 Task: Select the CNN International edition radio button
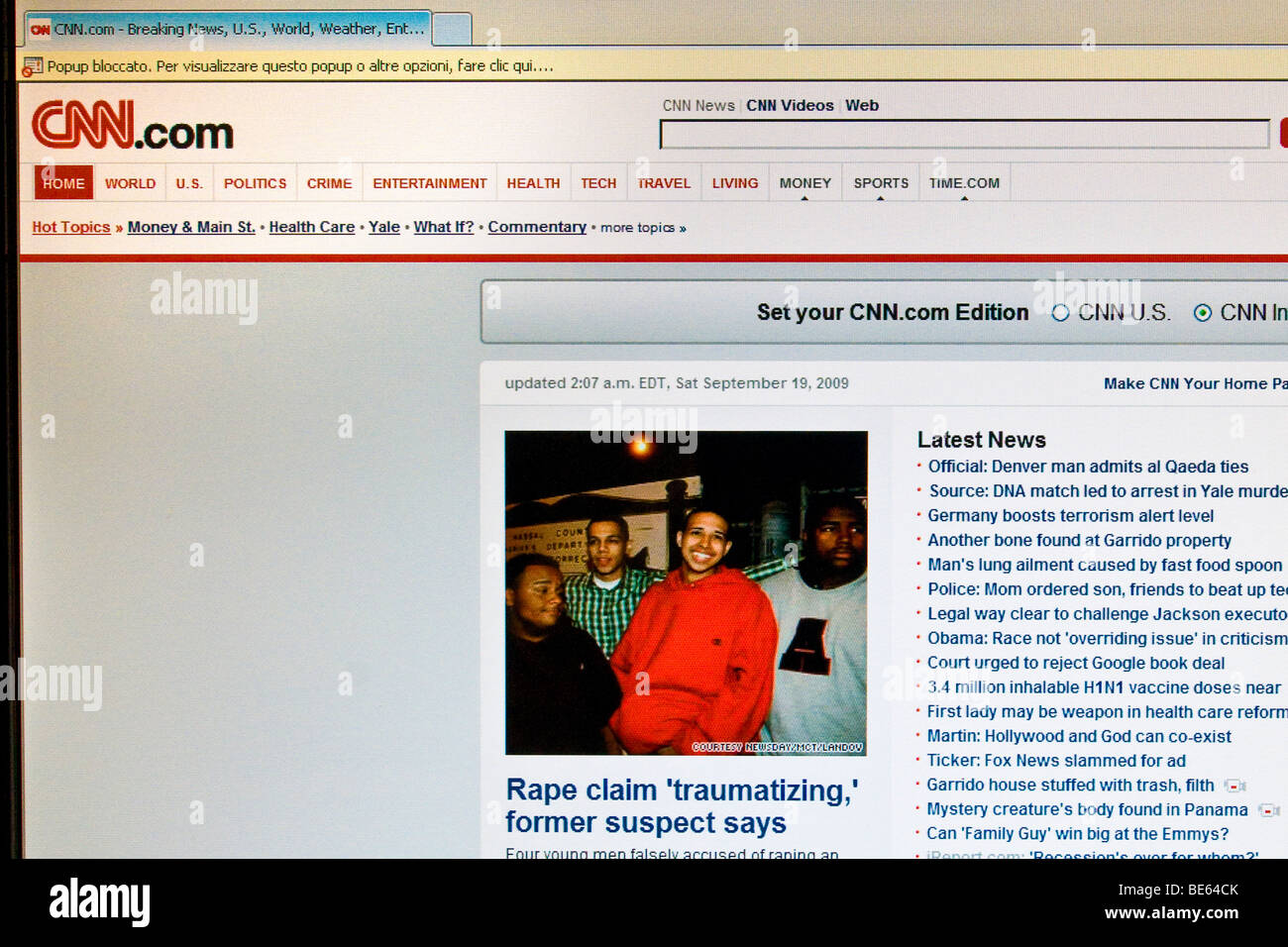(x=1203, y=313)
